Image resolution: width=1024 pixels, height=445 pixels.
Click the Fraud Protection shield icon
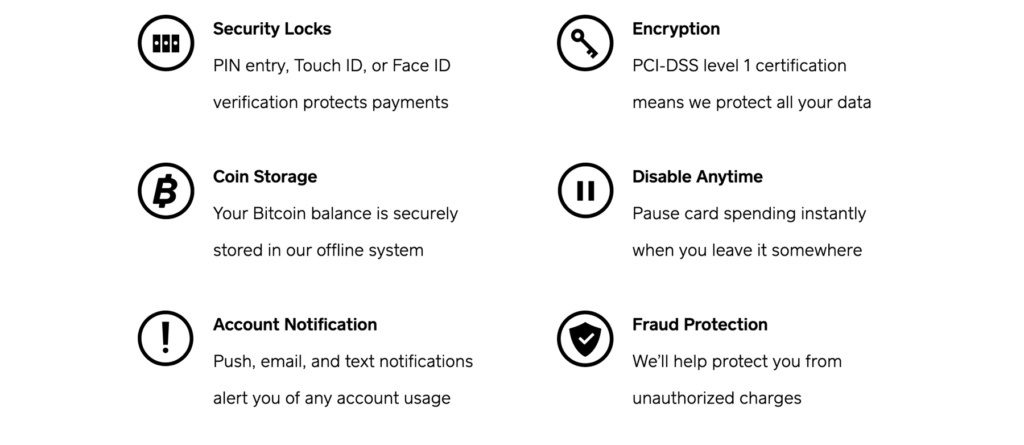(584, 338)
